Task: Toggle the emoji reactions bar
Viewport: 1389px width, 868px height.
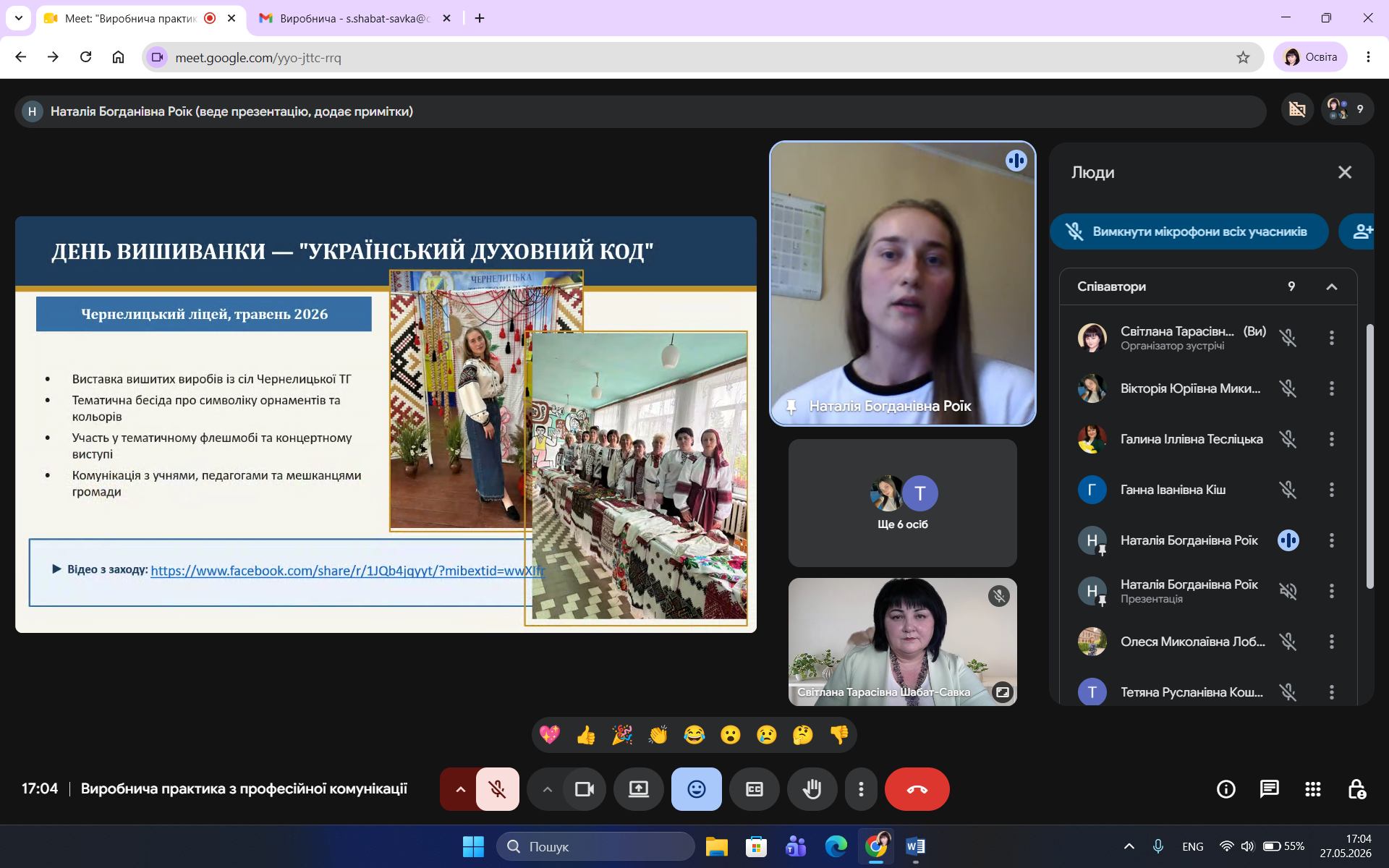Action: pyautogui.click(x=696, y=789)
